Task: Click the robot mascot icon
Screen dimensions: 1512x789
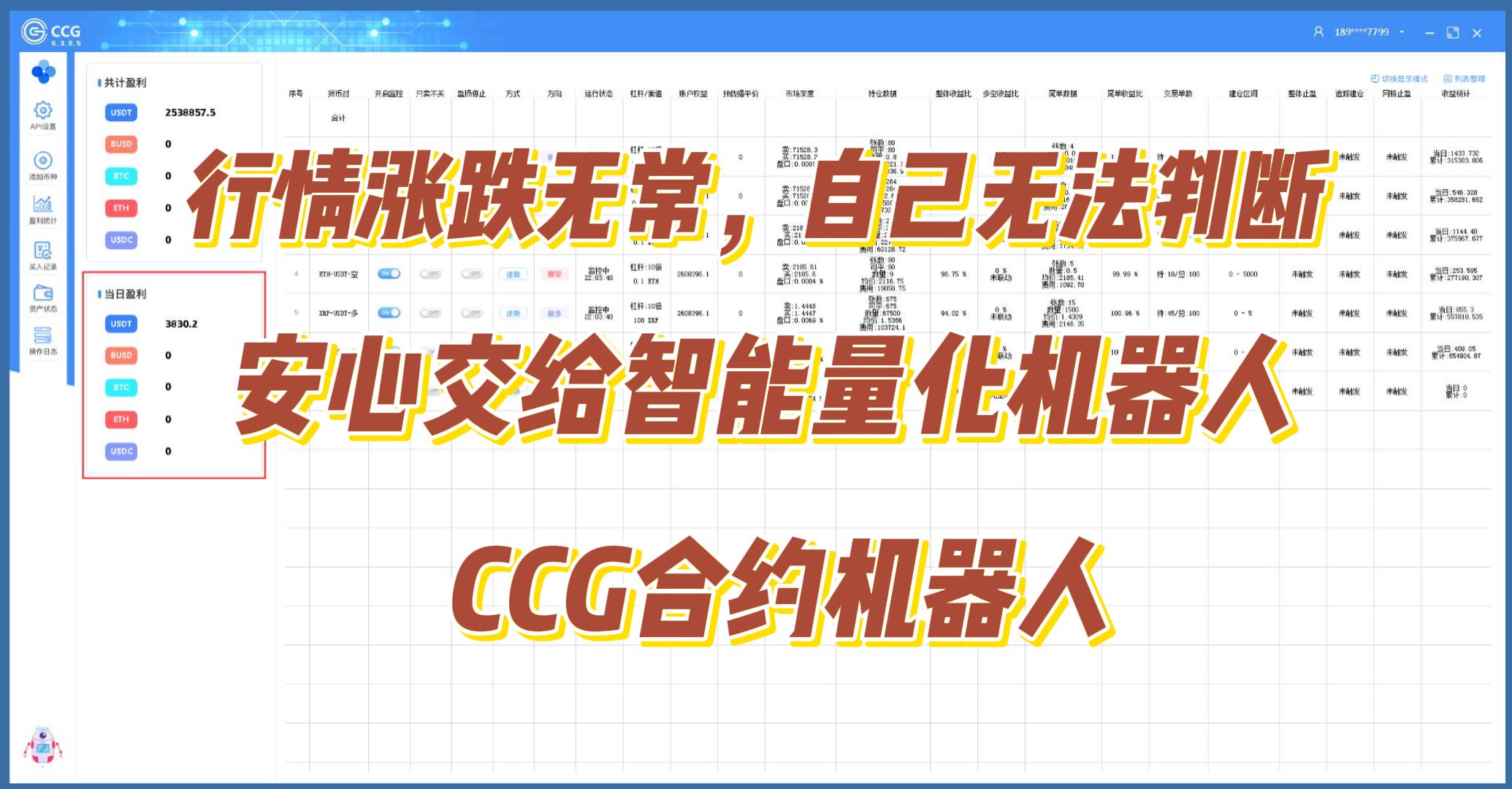Action: pyautogui.click(x=42, y=746)
